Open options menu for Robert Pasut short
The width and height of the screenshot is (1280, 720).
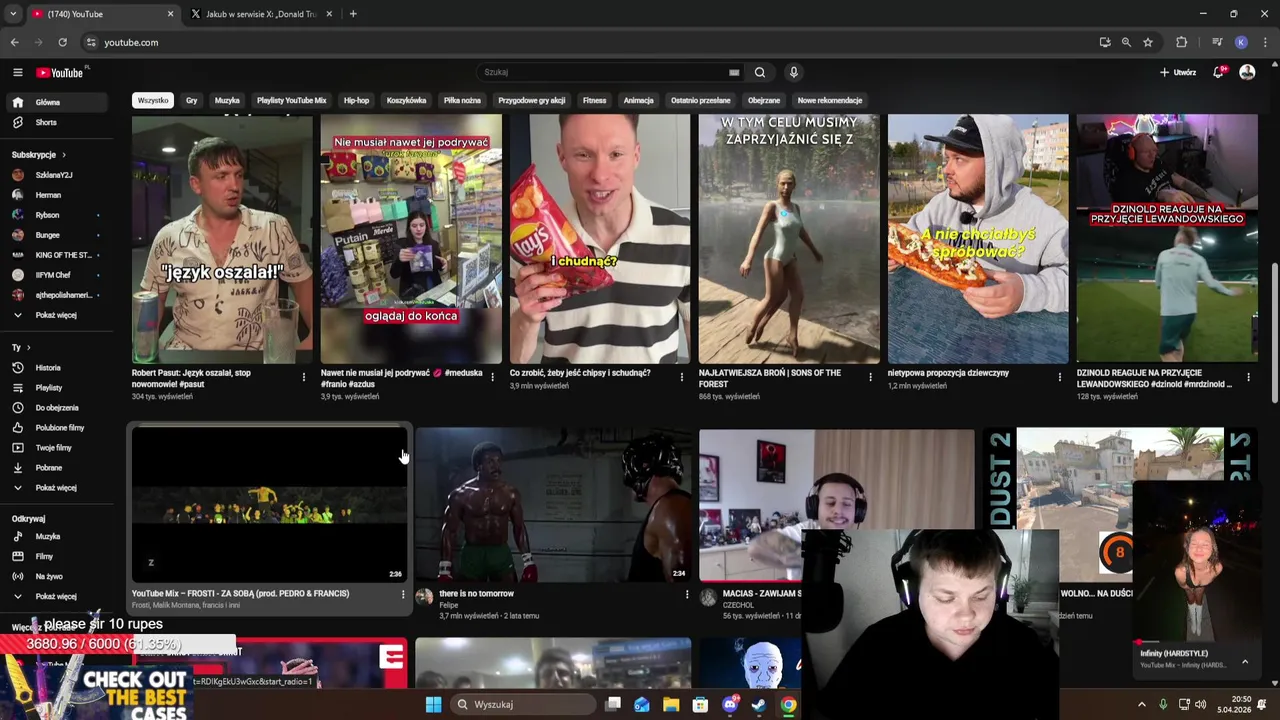[304, 377]
